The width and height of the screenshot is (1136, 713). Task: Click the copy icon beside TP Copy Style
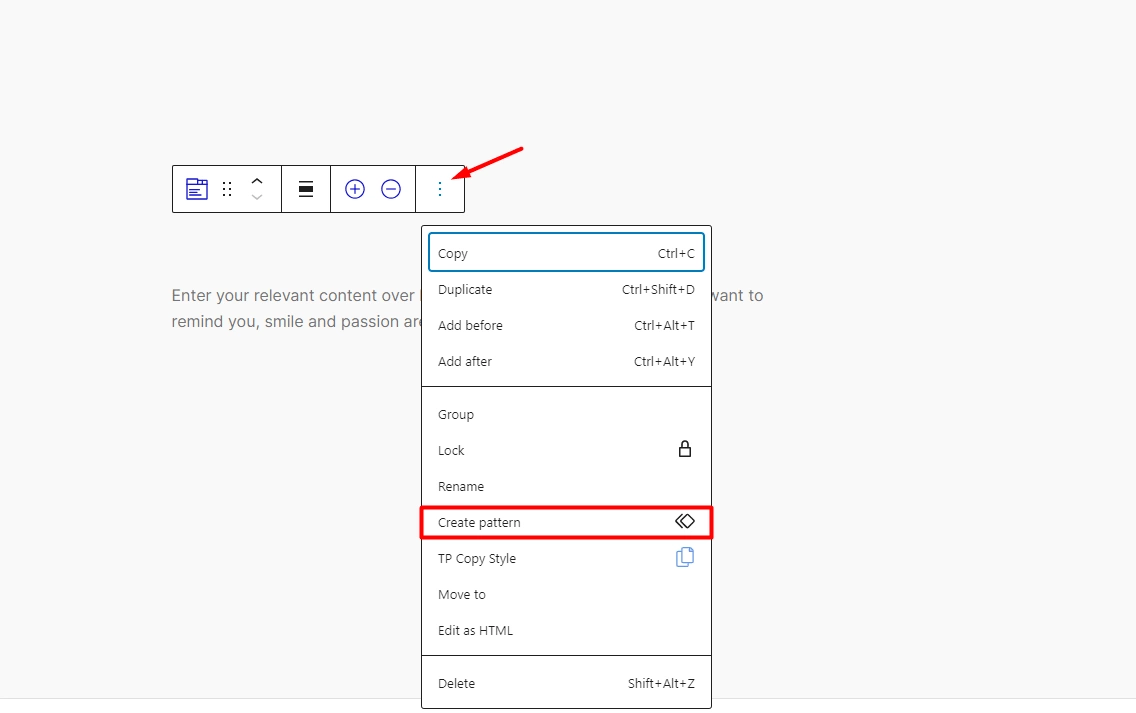[x=685, y=557]
